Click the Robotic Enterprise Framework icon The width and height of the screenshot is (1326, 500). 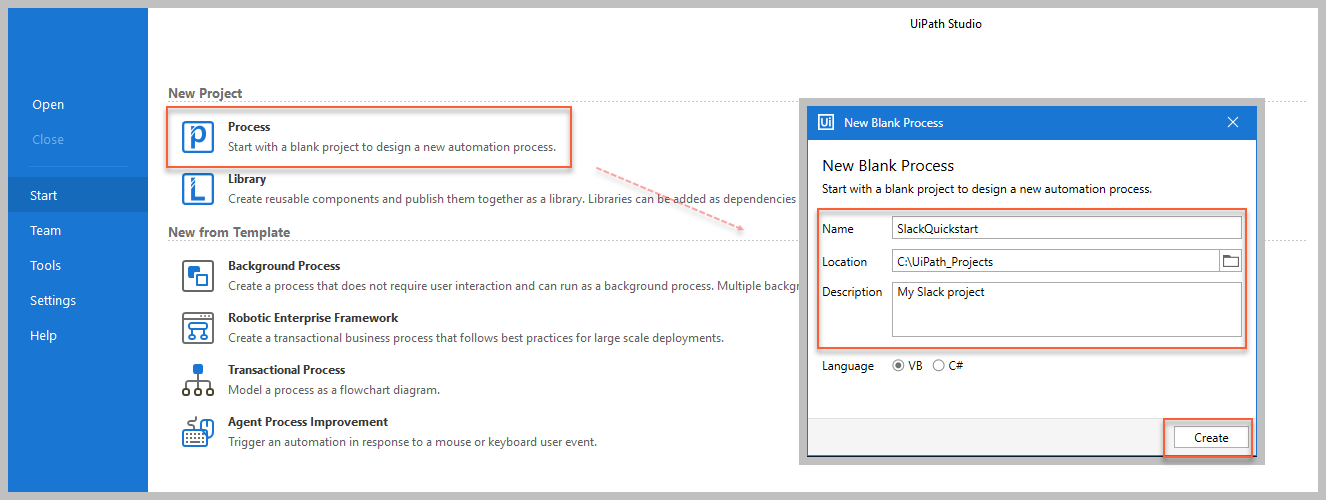pos(198,327)
